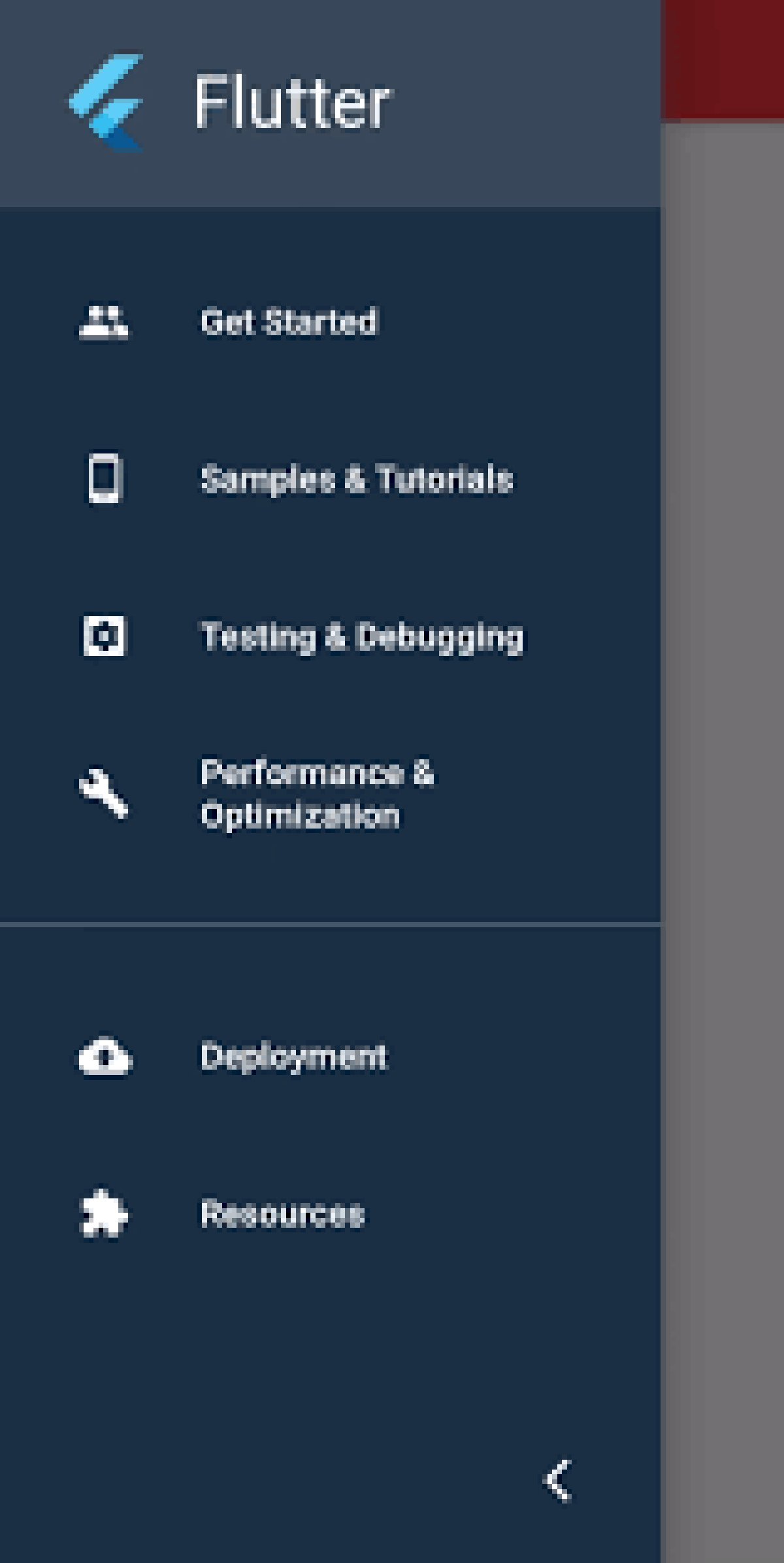Choose the Deployment menu label
The image size is (784, 1563).
coord(293,1057)
